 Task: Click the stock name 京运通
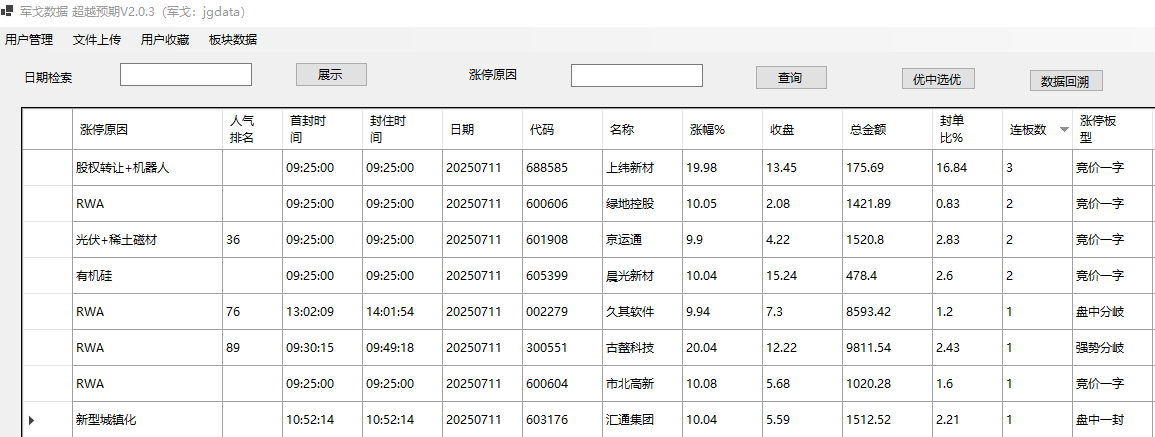pyautogui.click(x=642, y=240)
